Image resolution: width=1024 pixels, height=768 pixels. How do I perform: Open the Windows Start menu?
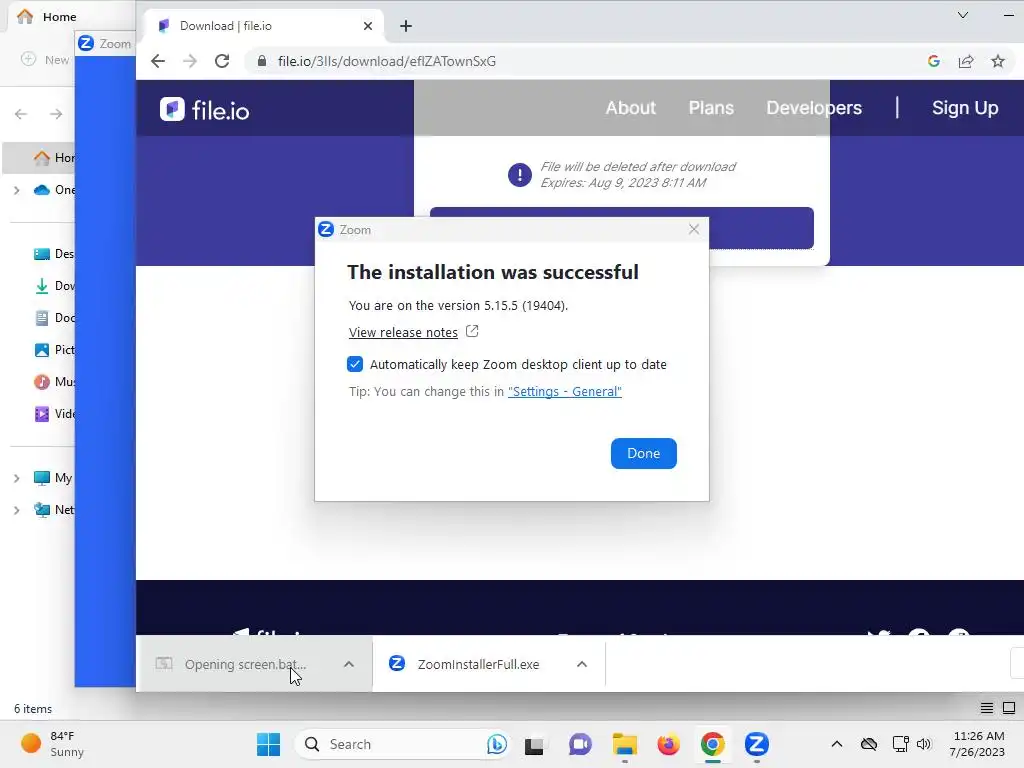[x=268, y=744]
